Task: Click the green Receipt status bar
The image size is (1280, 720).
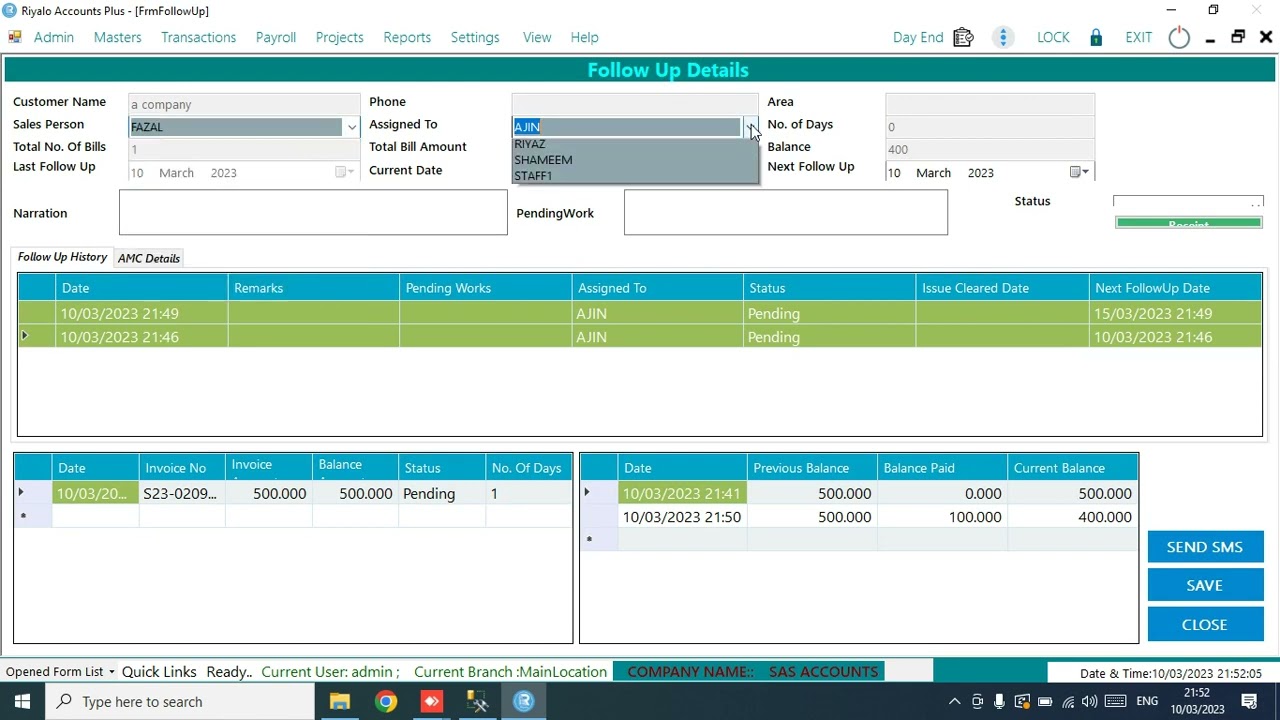Action: pyautogui.click(x=1189, y=222)
